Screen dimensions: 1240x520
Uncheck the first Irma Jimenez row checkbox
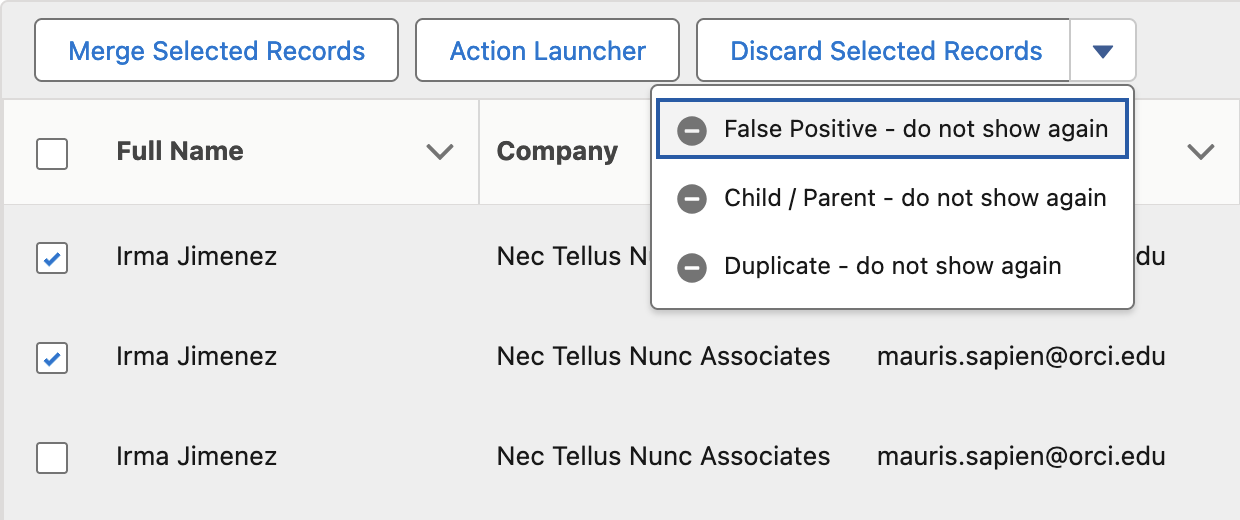[52, 257]
